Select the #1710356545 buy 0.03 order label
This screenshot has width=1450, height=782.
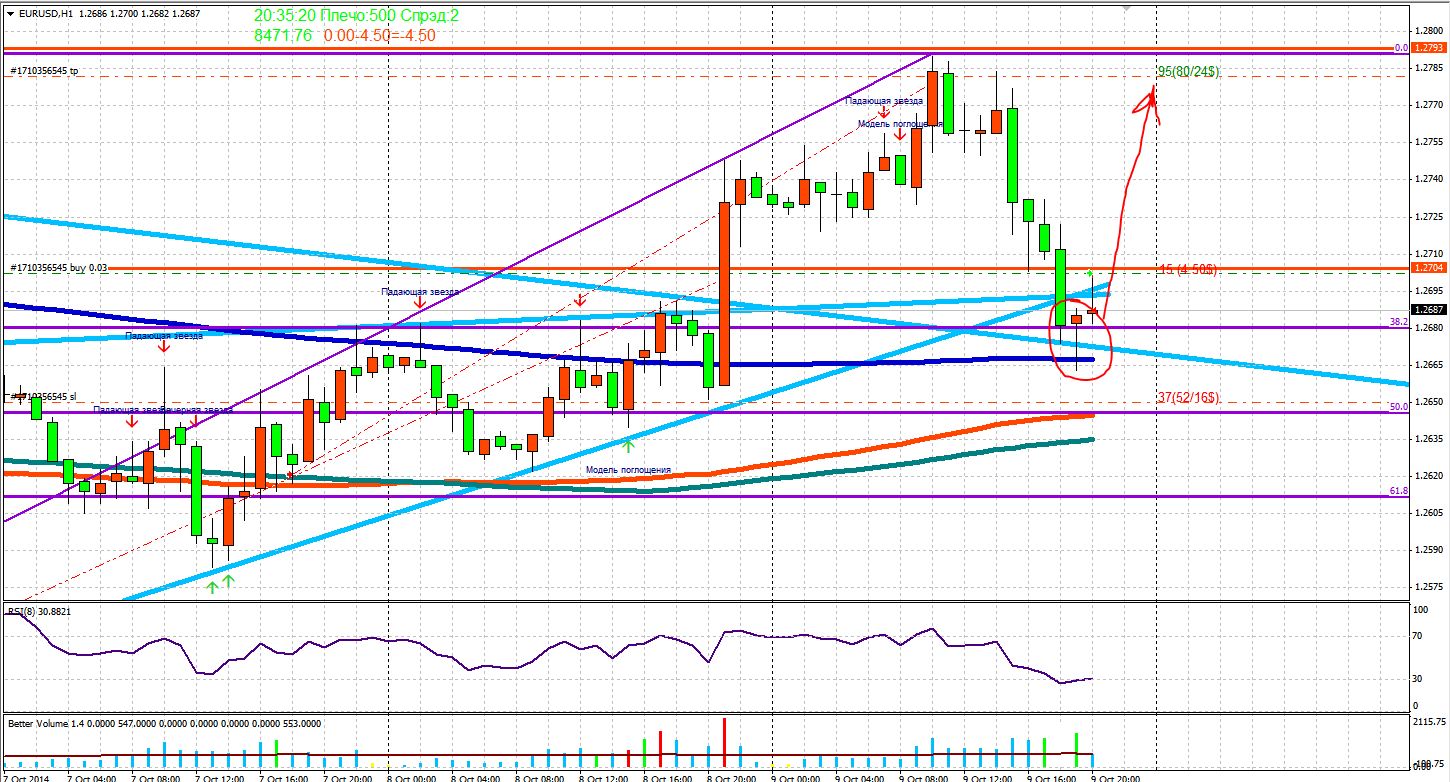tap(59, 268)
